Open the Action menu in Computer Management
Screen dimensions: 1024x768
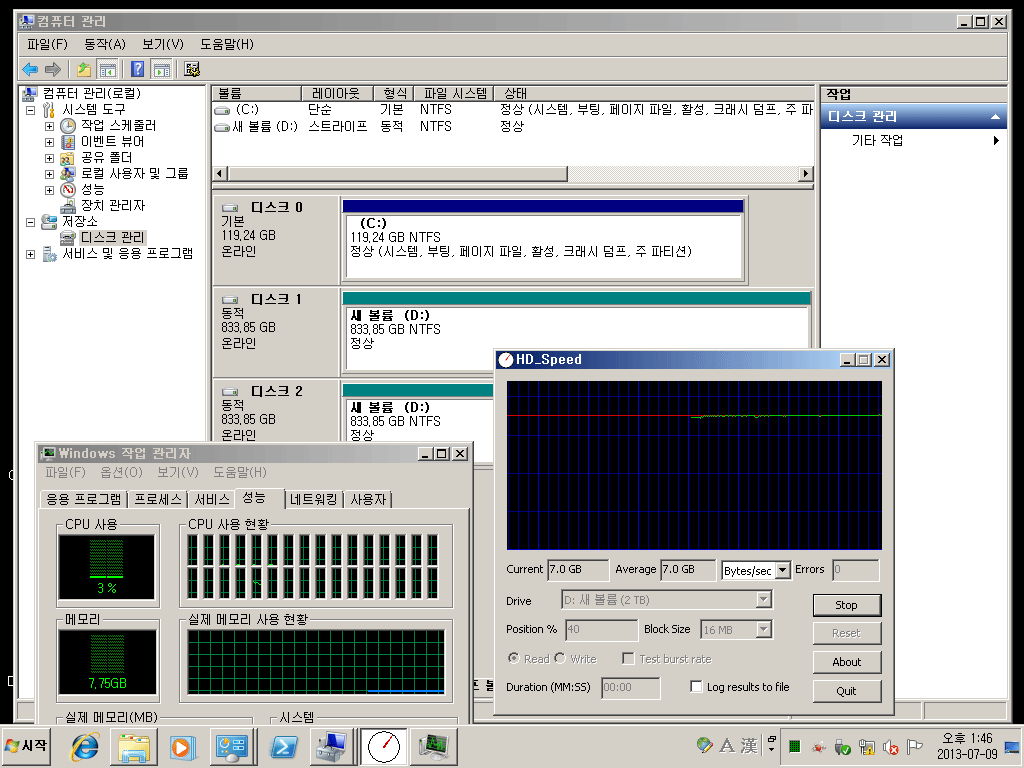tap(104, 44)
